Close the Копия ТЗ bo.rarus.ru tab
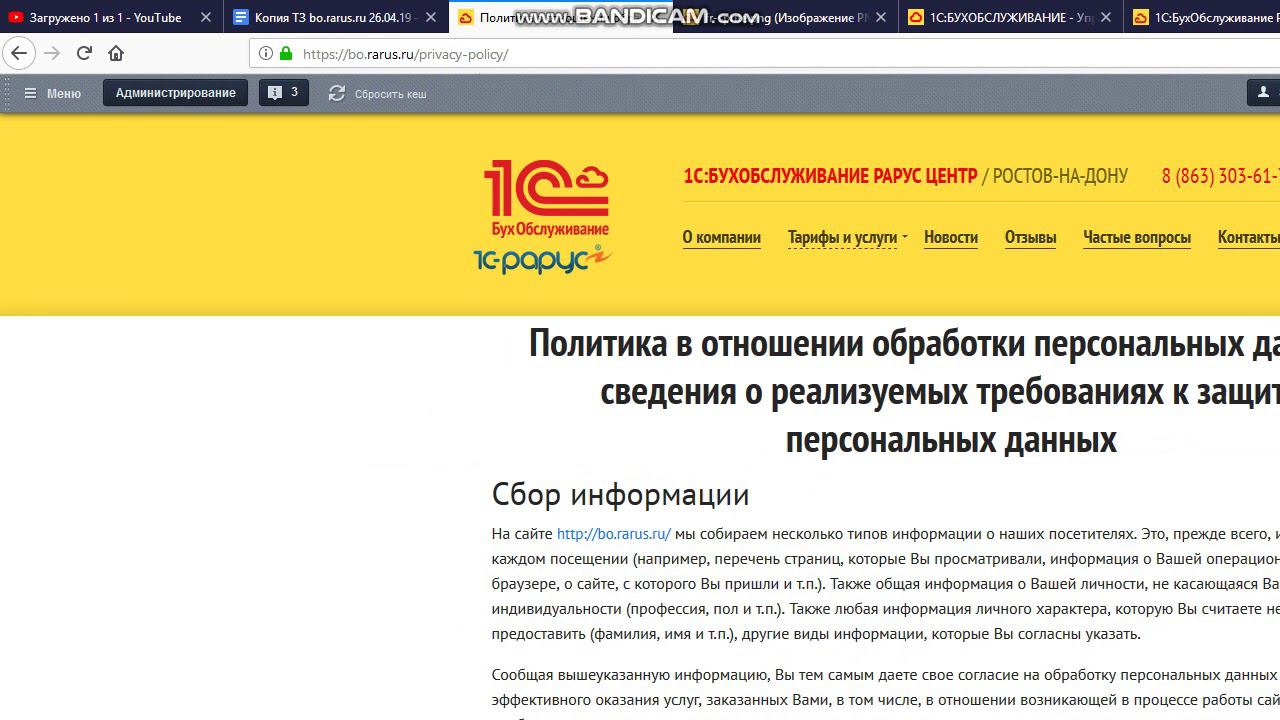 point(431,17)
